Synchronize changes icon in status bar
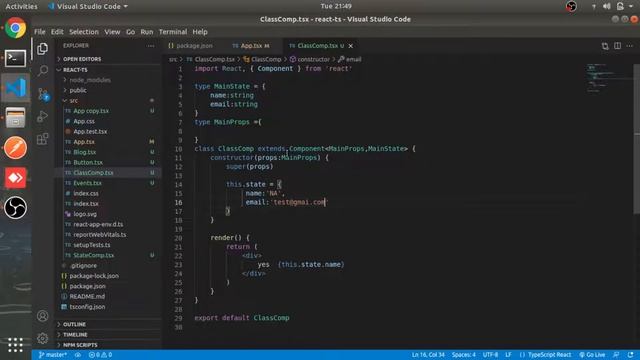 [78, 355]
